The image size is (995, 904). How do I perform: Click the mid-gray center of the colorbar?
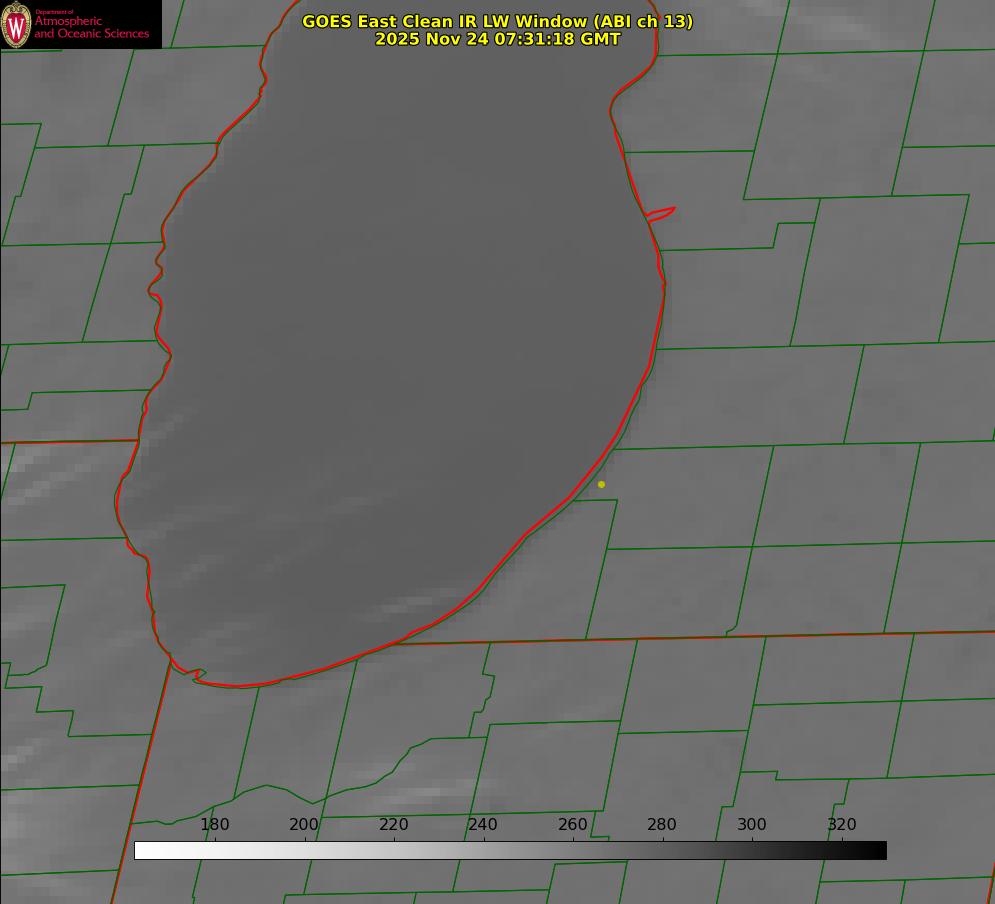tap(510, 850)
